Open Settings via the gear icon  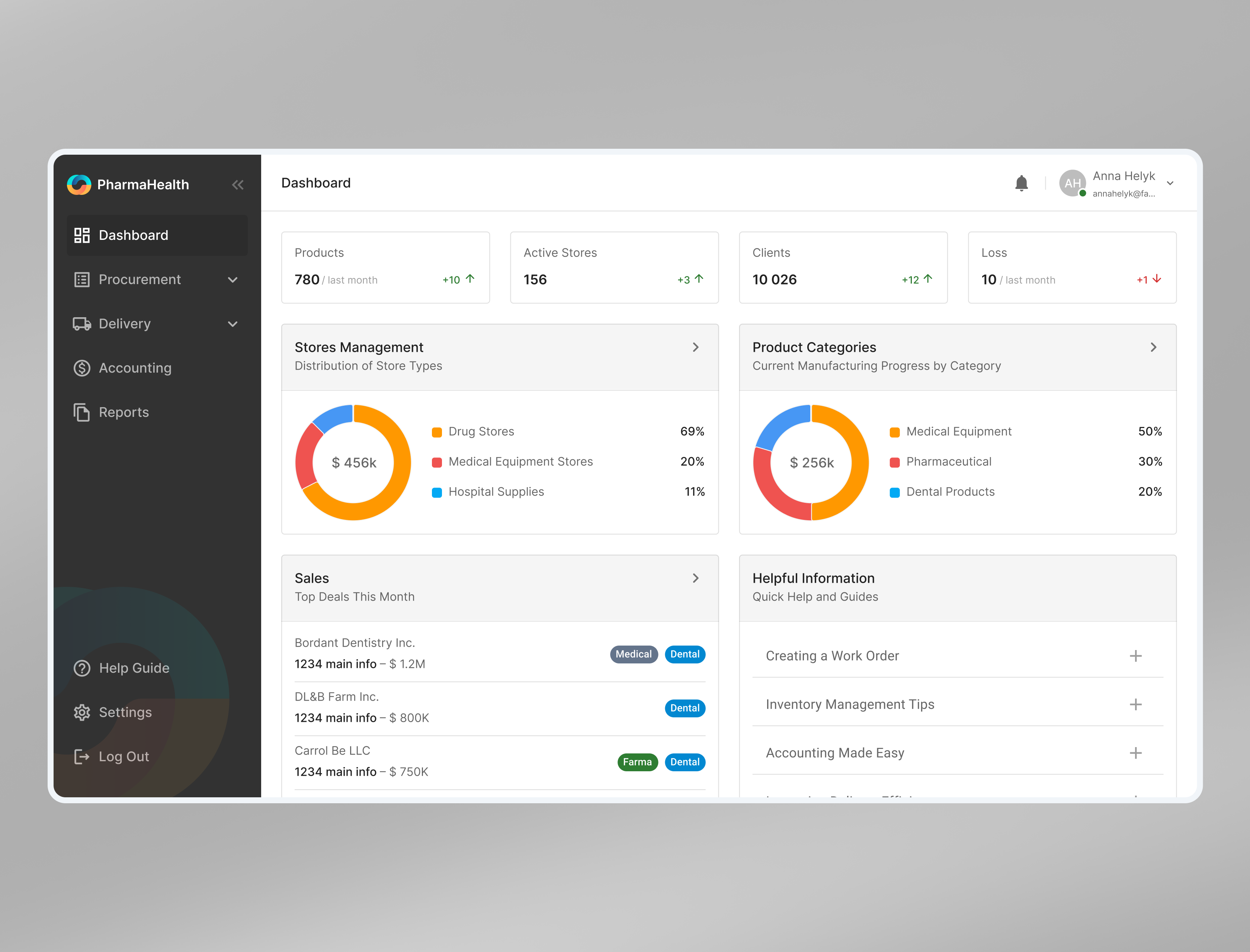(82, 712)
